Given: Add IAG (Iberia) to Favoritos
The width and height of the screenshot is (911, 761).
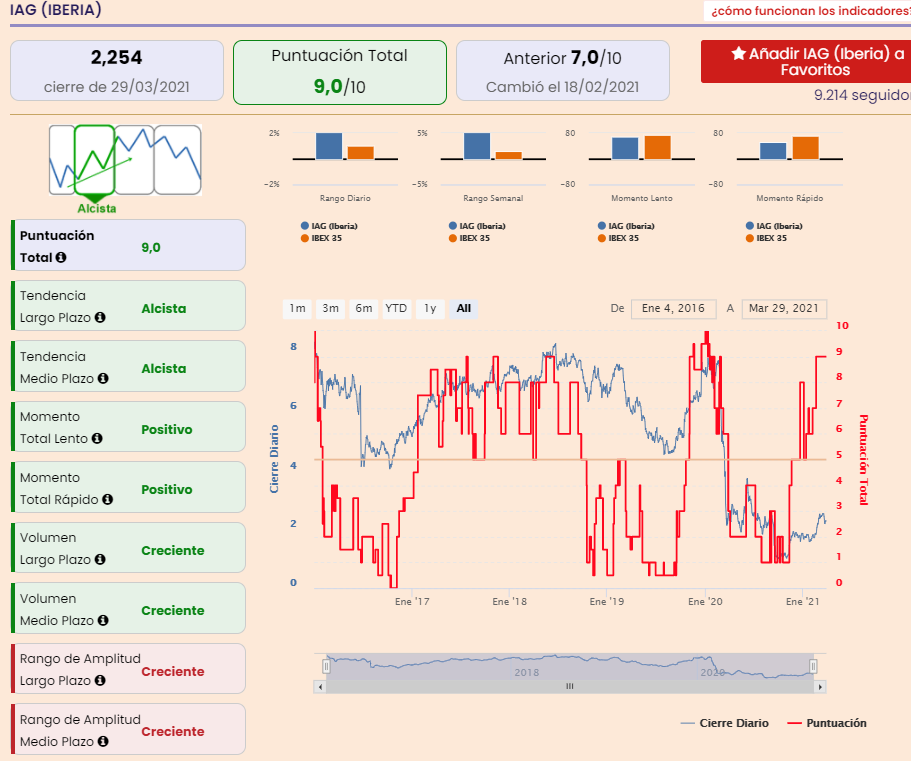Looking at the screenshot, I should 808,62.
